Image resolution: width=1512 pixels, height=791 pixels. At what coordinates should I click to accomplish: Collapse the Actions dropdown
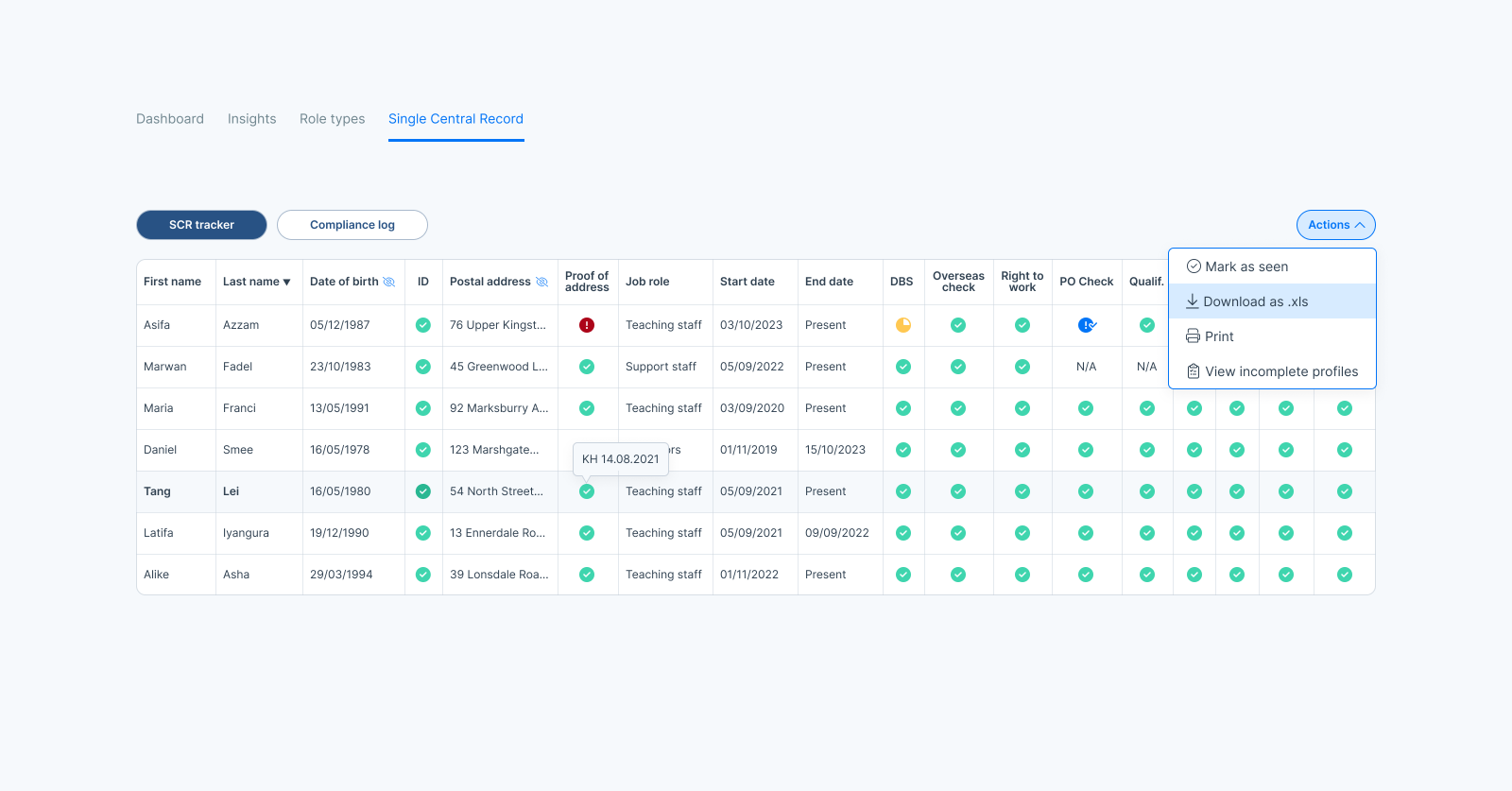[x=1336, y=225]
